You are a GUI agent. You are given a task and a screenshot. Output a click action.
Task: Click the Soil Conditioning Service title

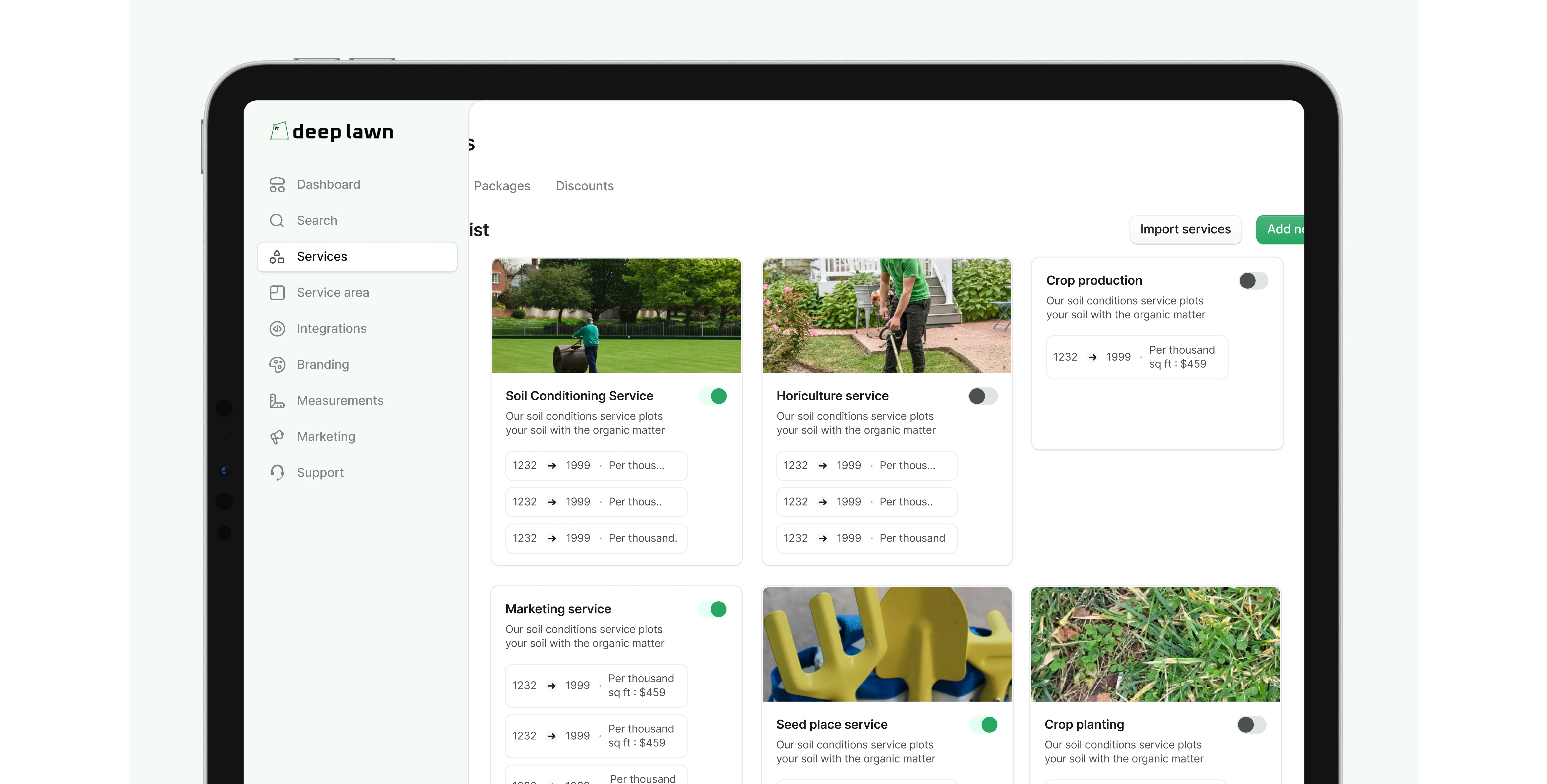[x=579, y=396]
